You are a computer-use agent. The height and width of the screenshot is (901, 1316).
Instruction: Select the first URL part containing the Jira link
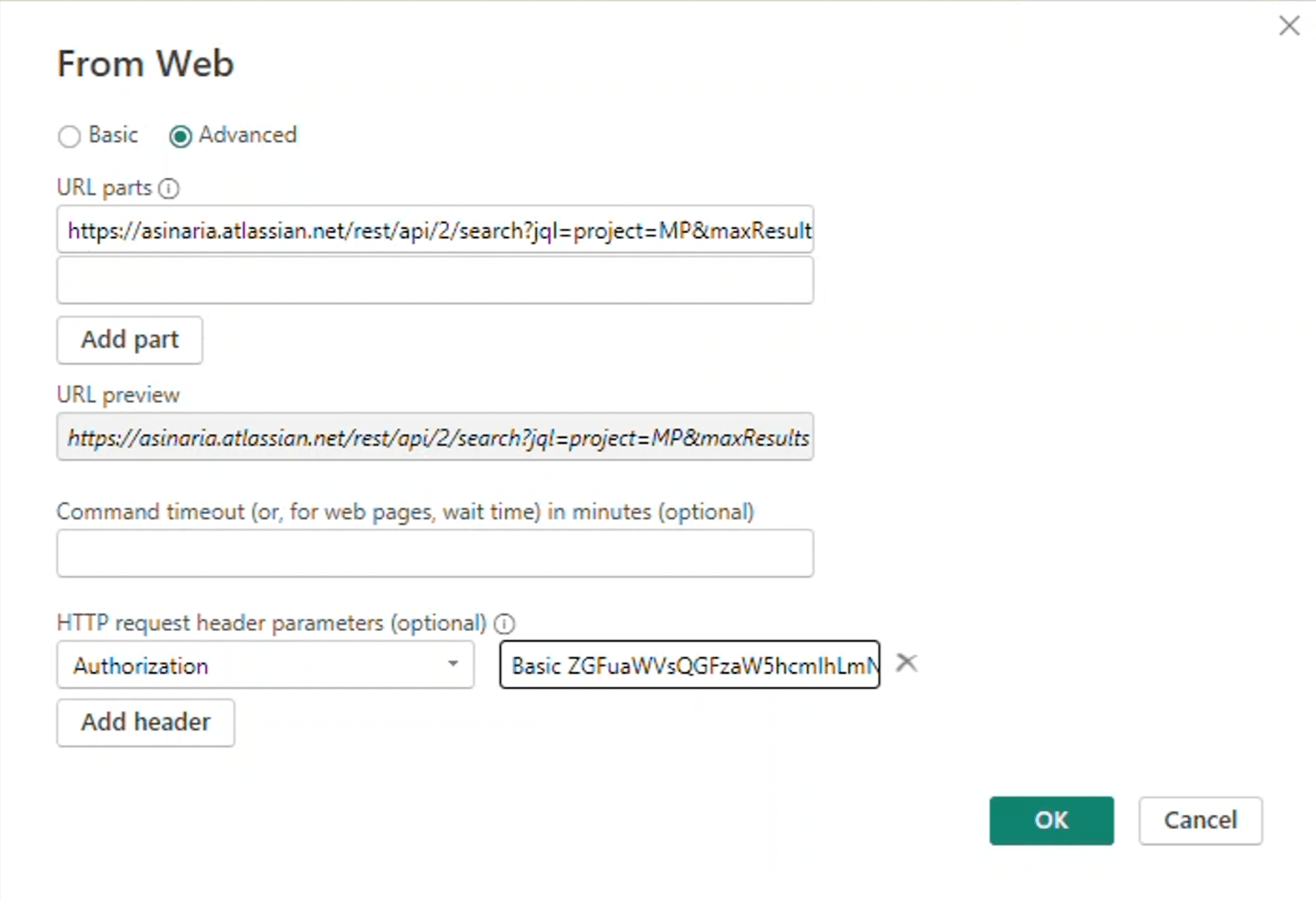point(435,229)
